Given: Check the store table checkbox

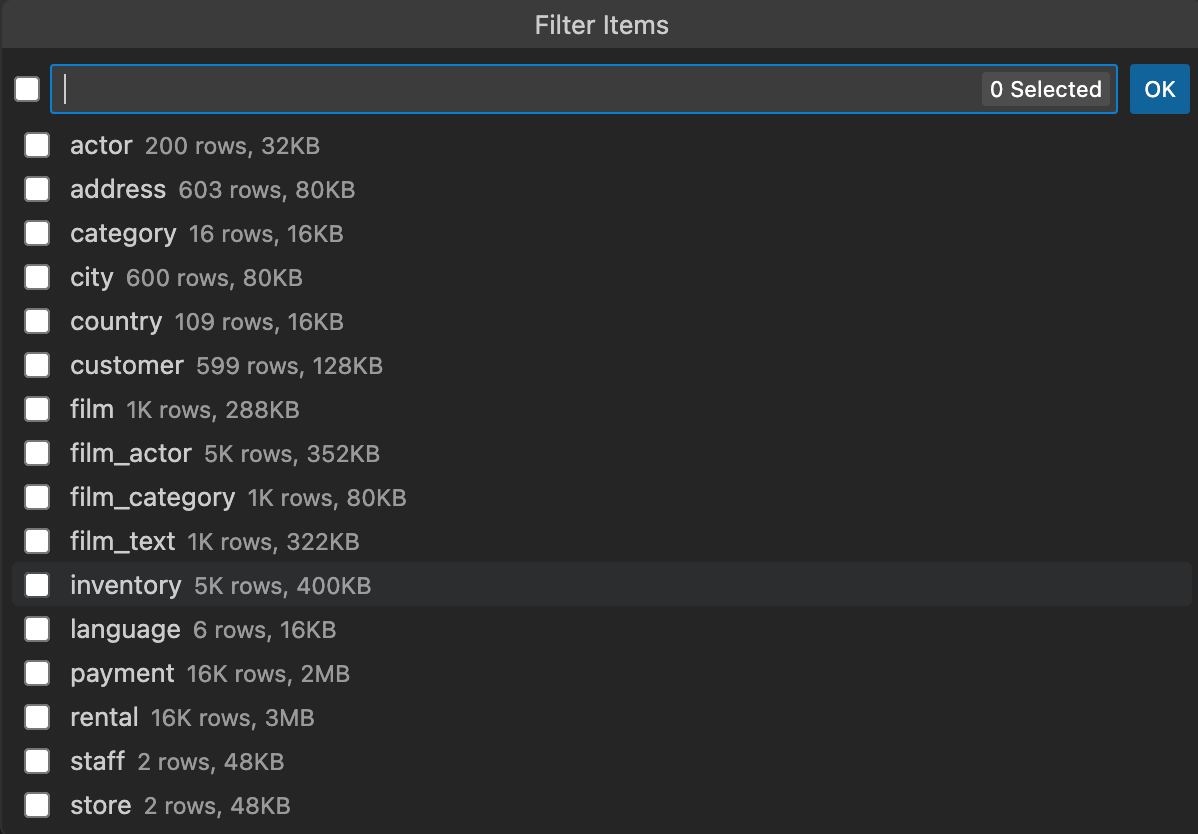Looking at the screenshot, I should point(37,805).
